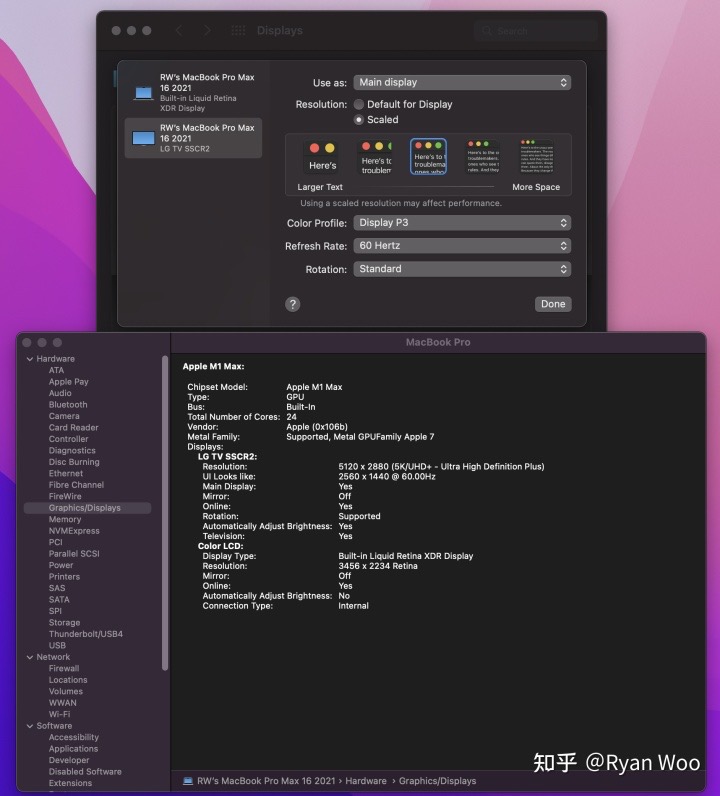Select Apple Pay in the sidebar
The height and width of the screenshot is (796, 720).
(69, 382)
